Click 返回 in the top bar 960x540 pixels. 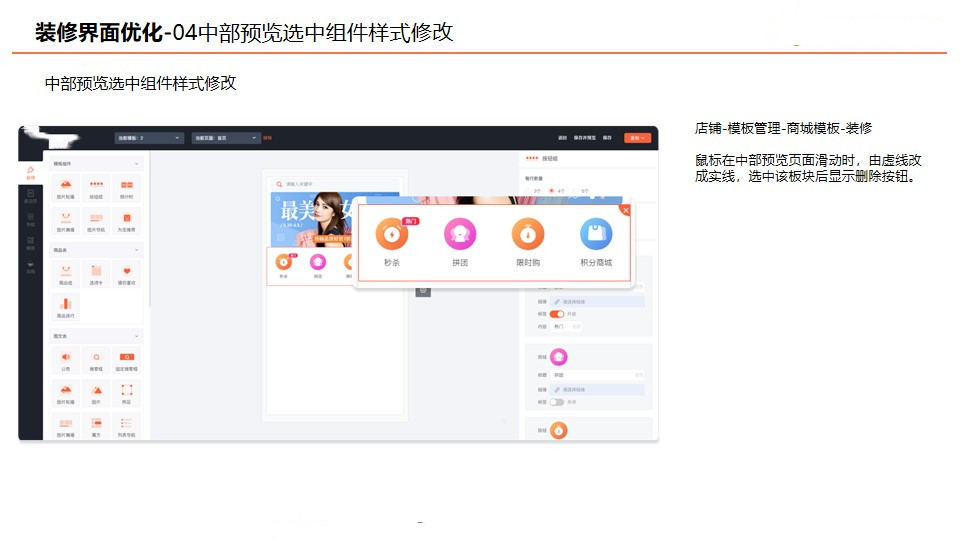point(562,138)
